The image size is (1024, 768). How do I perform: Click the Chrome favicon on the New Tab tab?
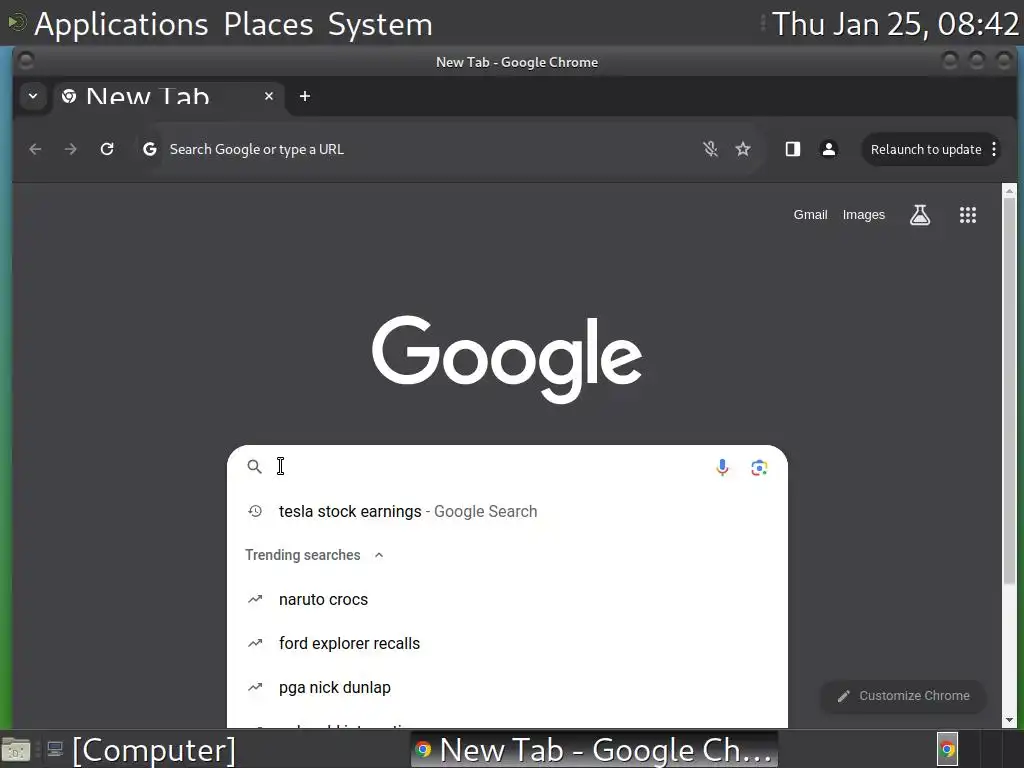click(69, 97)
